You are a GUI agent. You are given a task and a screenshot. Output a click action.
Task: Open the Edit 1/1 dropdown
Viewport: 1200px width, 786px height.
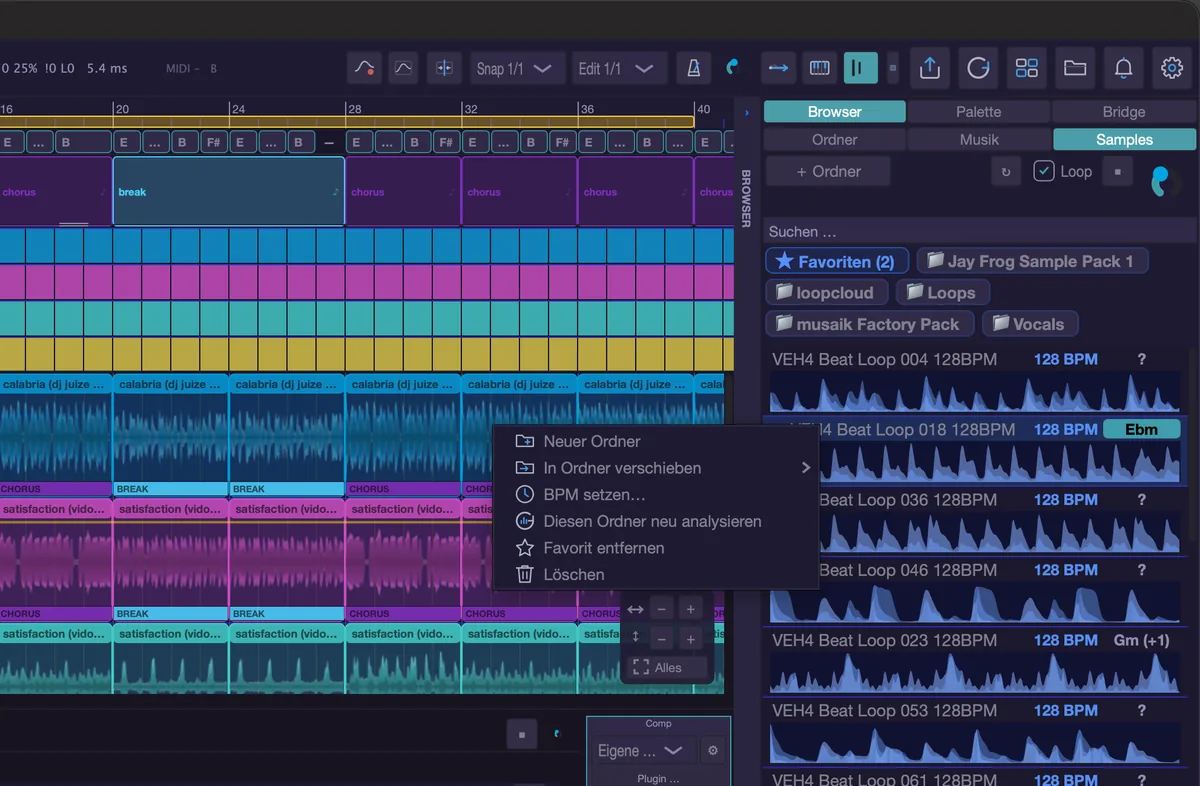click(x=620, y=68)
